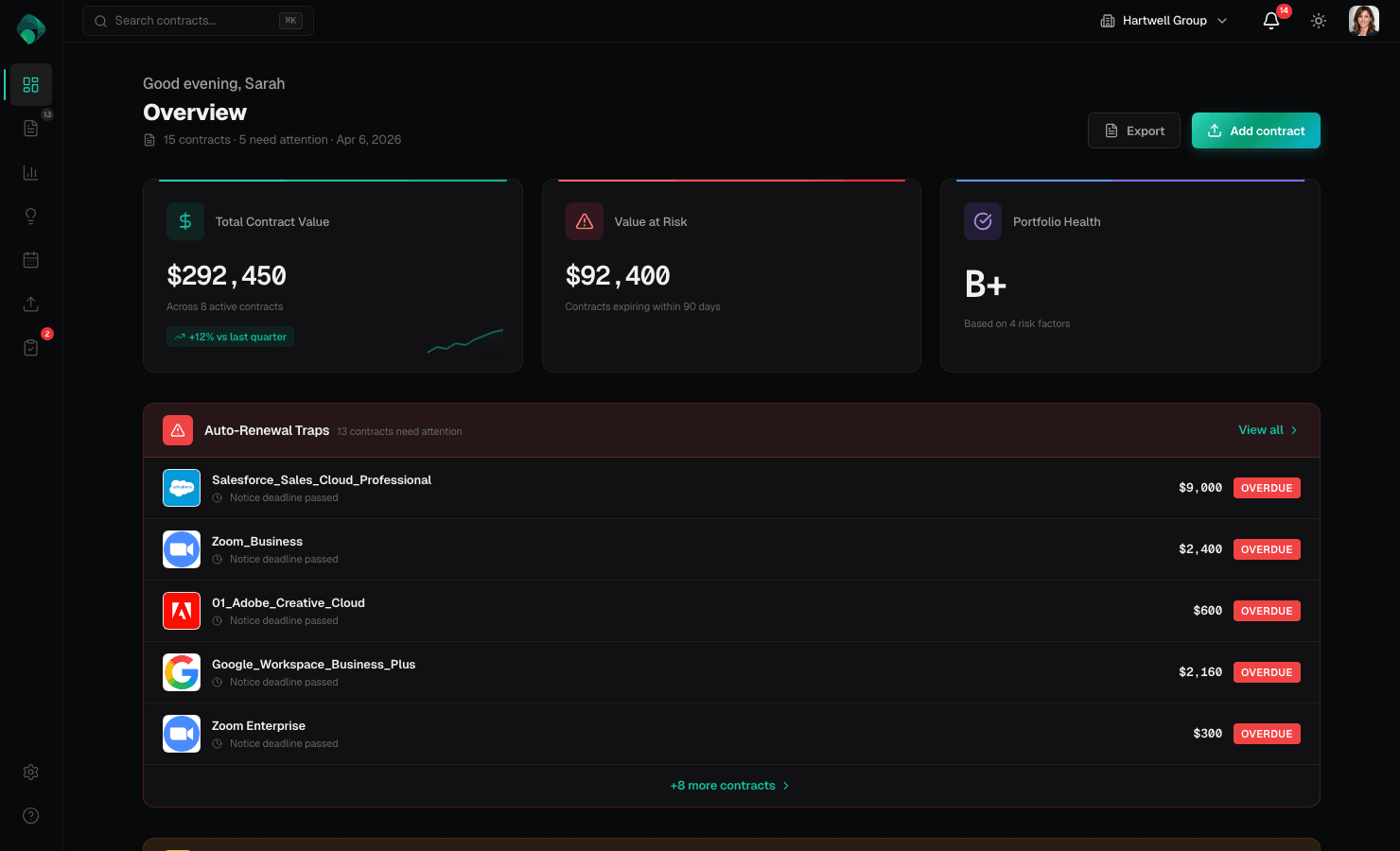Click 'View all' on Auto-Renewal Traps
Viewport: 1400px width, 851px height.
point(1268,430)
